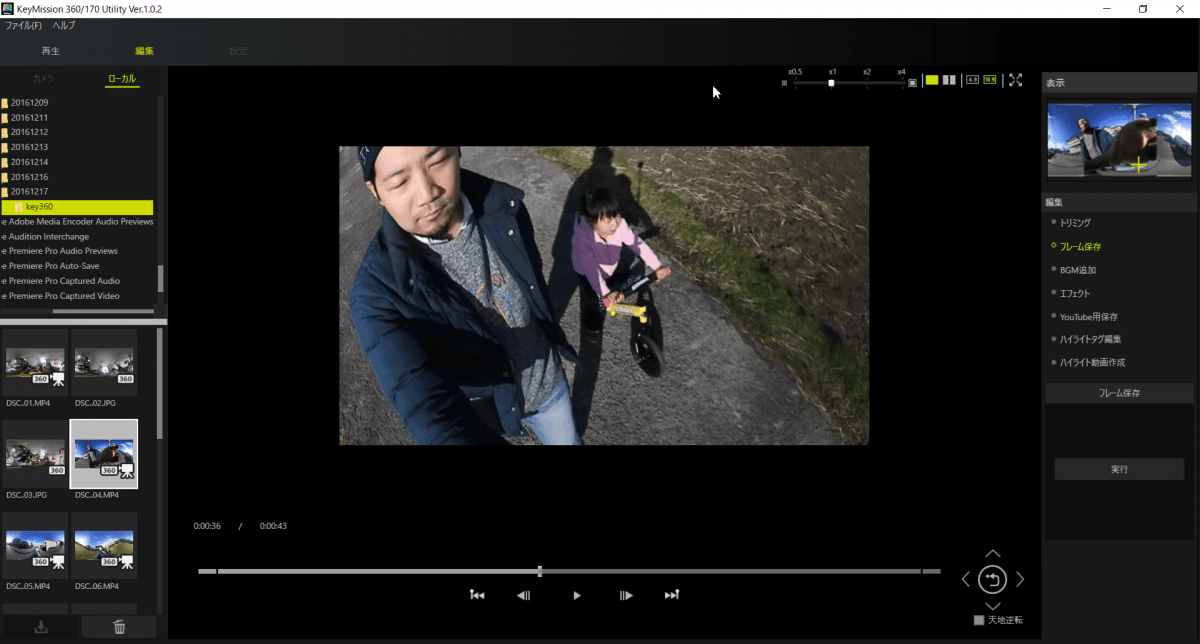Click the フレーム保存 button

click(1119, 392)
